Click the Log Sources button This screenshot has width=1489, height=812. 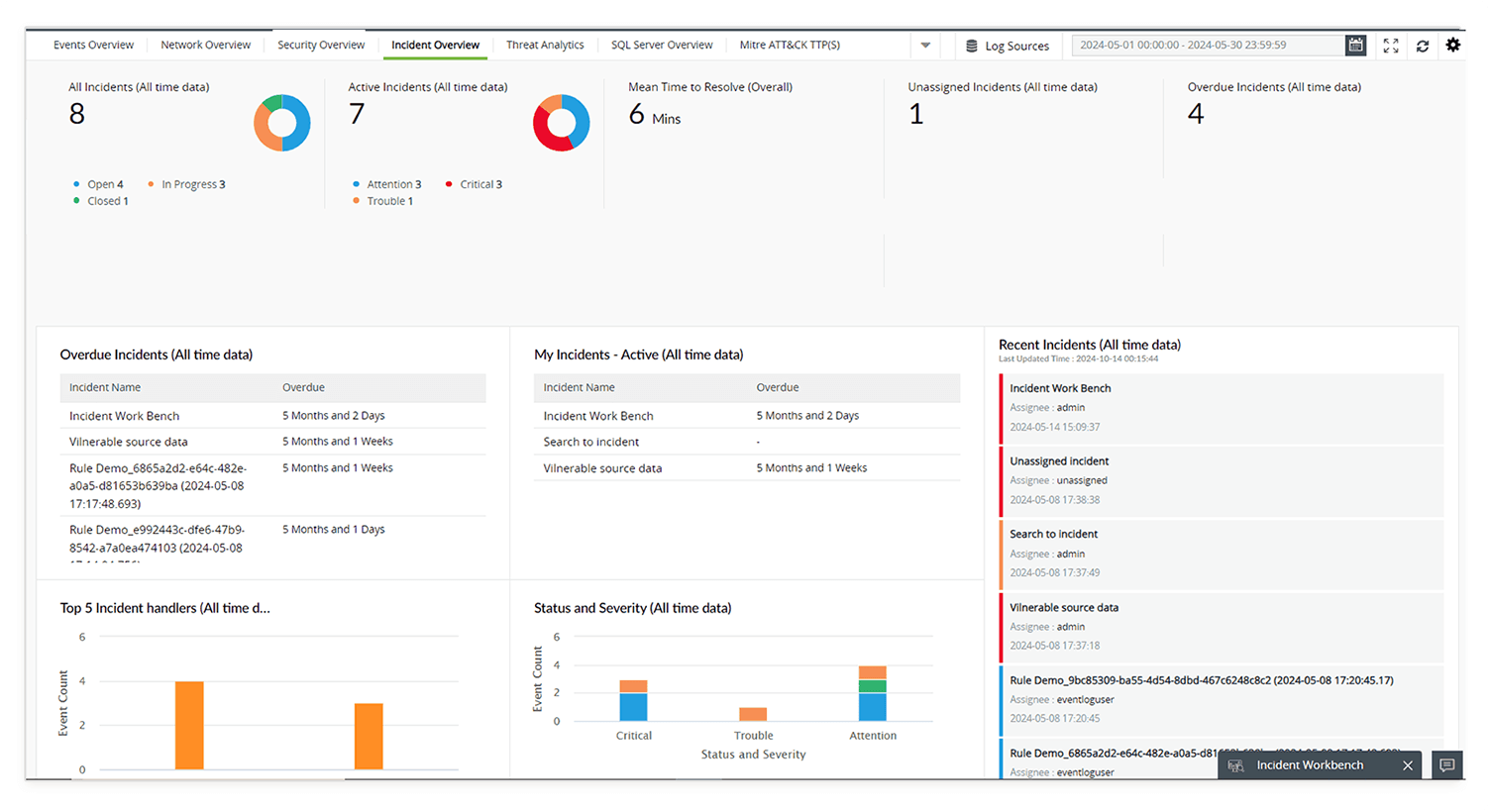1008,46
